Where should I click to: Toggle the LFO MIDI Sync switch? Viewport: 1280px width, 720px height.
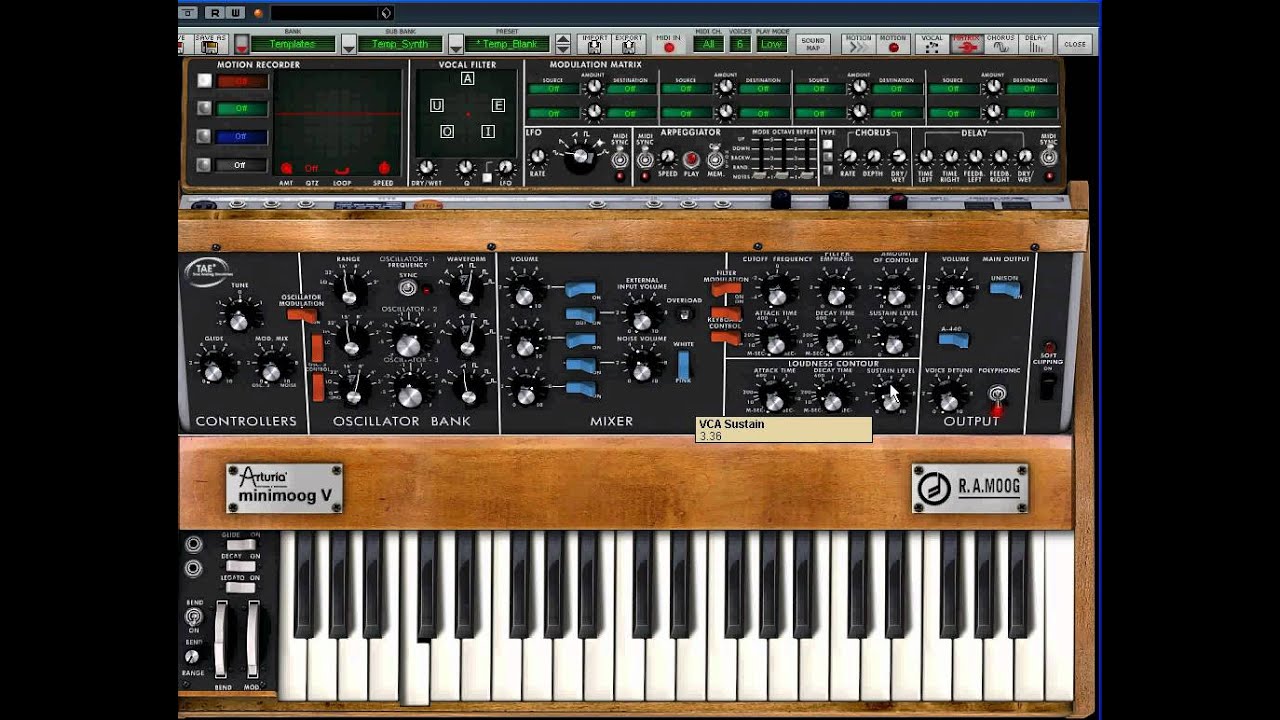(620, 159)
